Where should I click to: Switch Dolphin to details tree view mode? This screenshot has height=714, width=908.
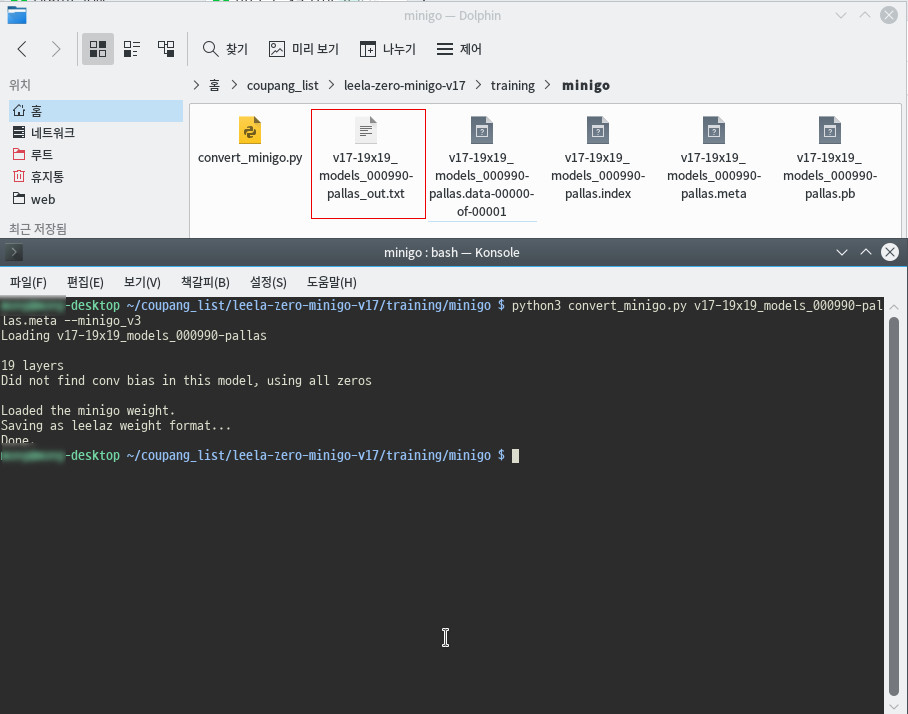166,49
